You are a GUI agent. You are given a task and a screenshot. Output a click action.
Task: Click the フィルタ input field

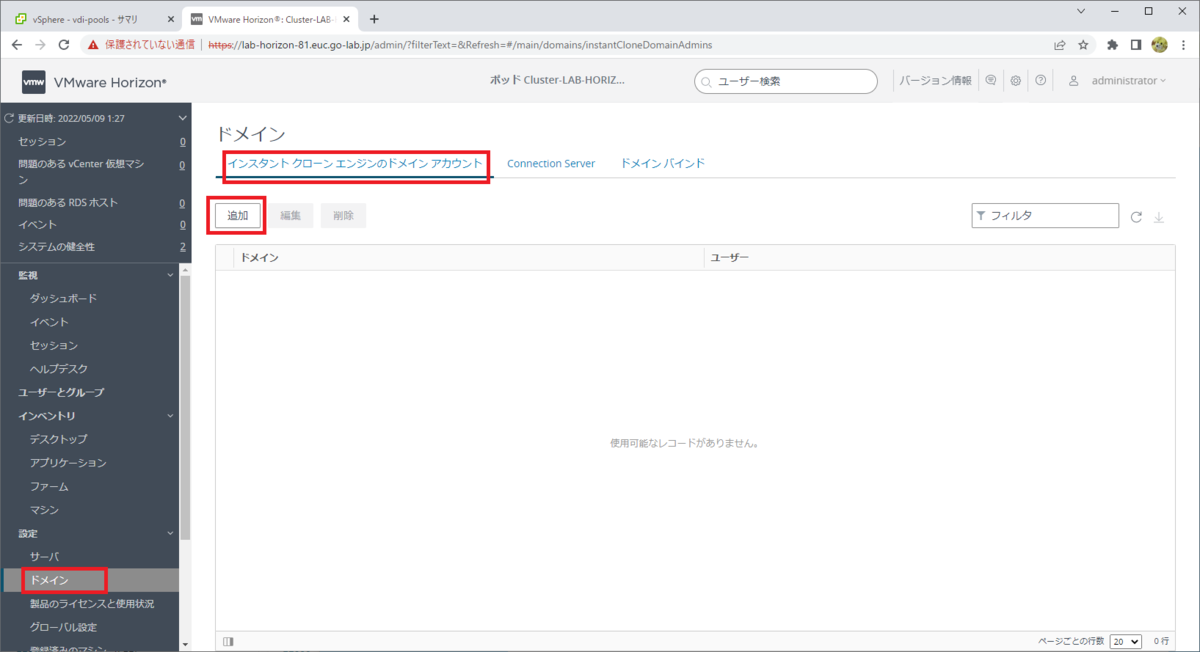(x=1045, y=216)
